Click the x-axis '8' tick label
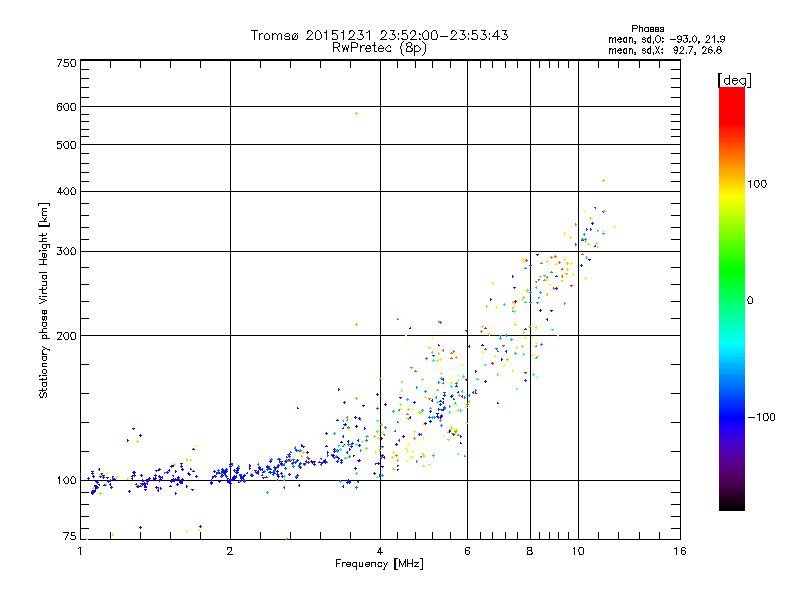 point(530,551)
